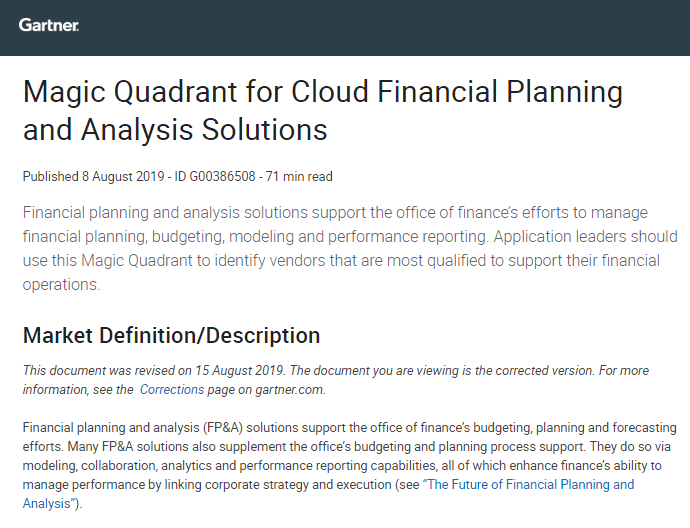Click the italic revision notice dated 15 August
The height and width of the screenshot is (528, 690).
coord(336,380)
